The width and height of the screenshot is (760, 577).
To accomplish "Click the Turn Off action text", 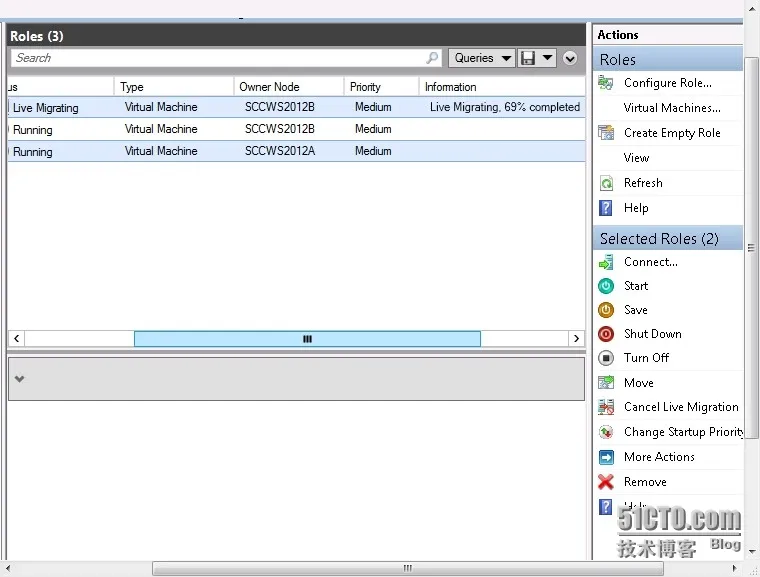I will [646, 358].
